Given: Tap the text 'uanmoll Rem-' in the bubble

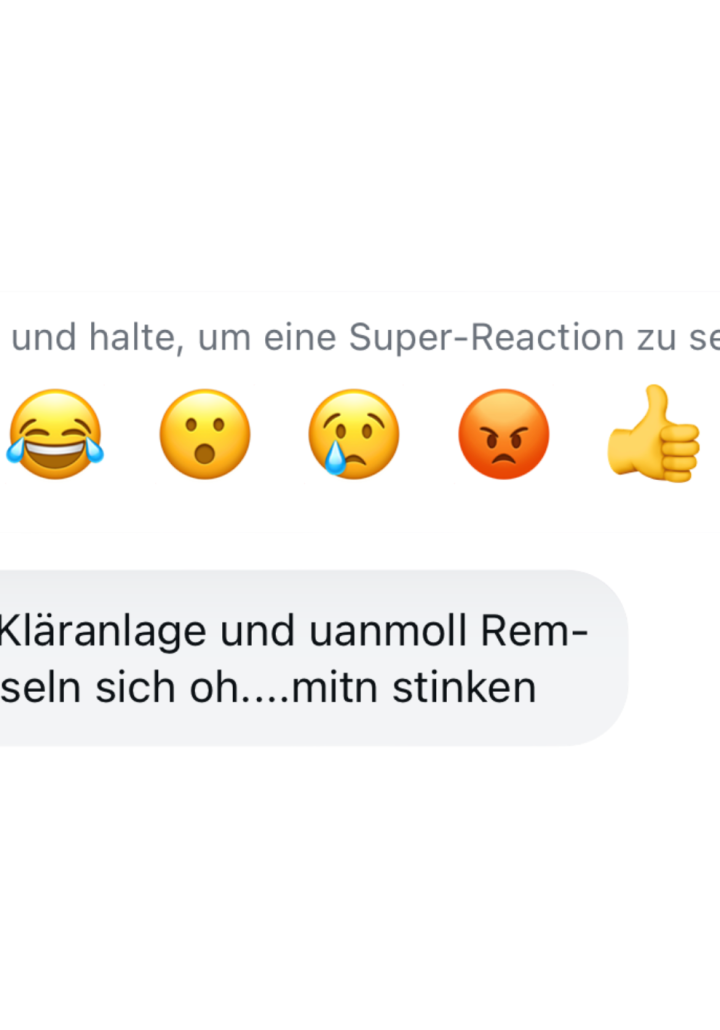Looking at the screenshot, I should (x=448, y=631).
